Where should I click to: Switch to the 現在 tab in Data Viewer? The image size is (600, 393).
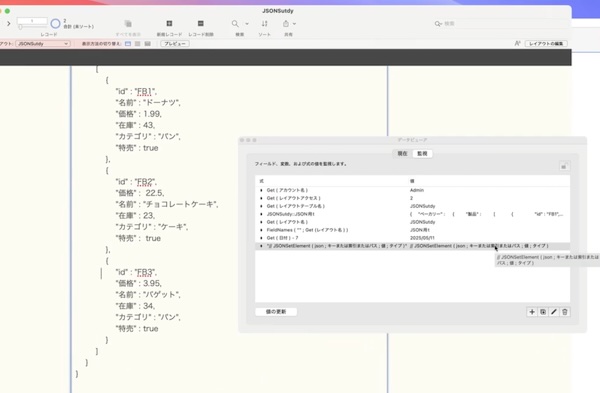tap(402, 153)
